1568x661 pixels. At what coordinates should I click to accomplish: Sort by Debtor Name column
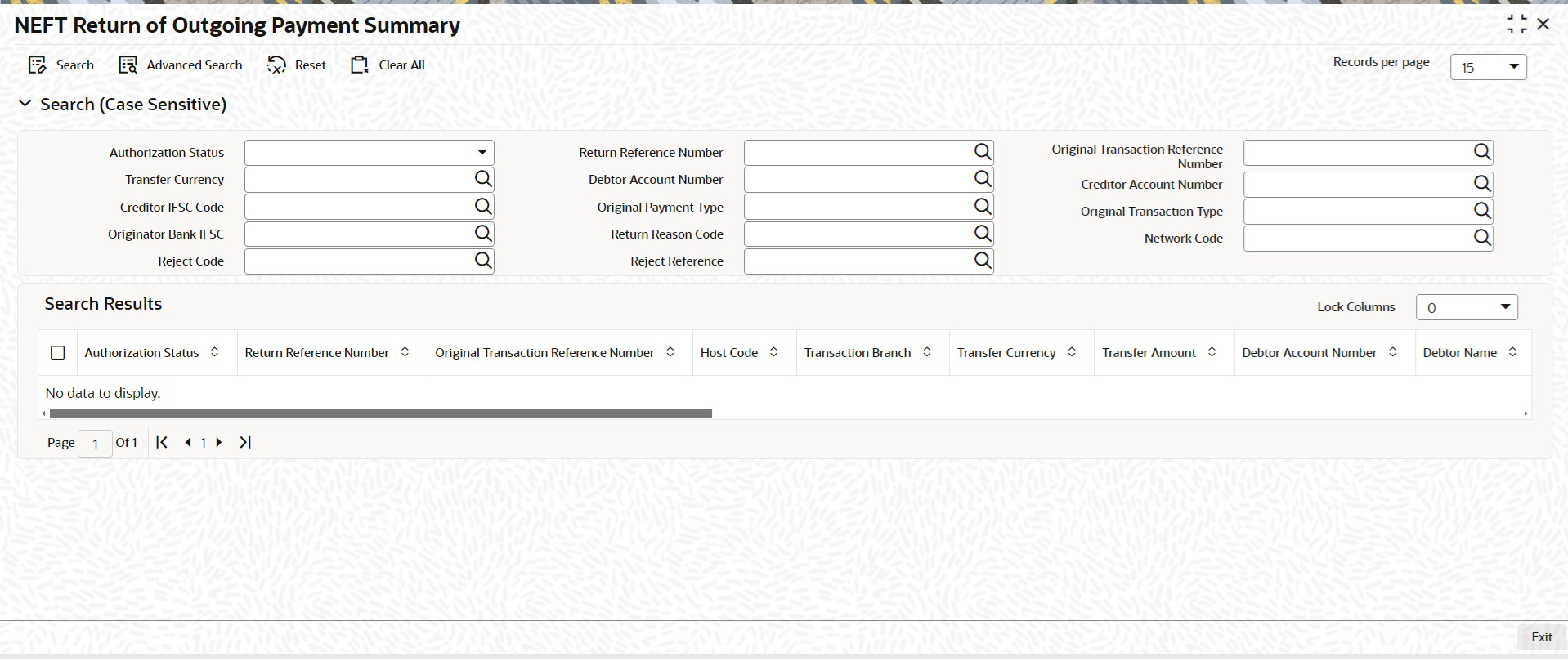[x=1512, y=352]
